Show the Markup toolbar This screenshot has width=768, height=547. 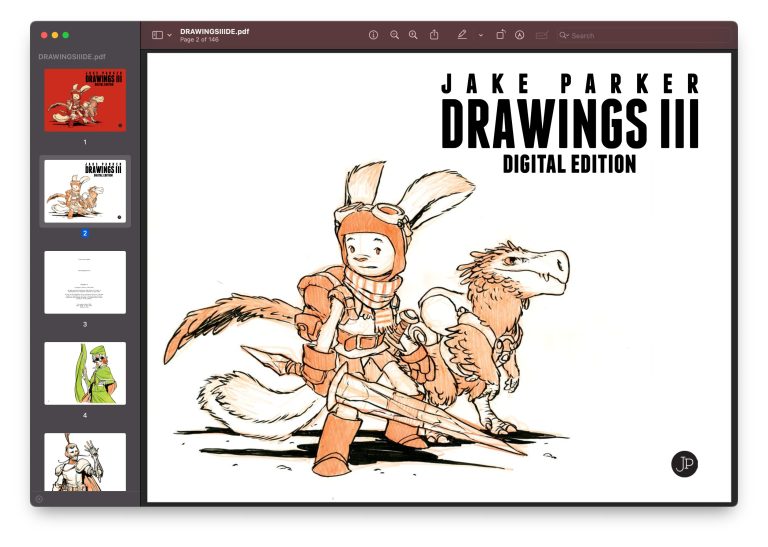(x=520, y=35)
